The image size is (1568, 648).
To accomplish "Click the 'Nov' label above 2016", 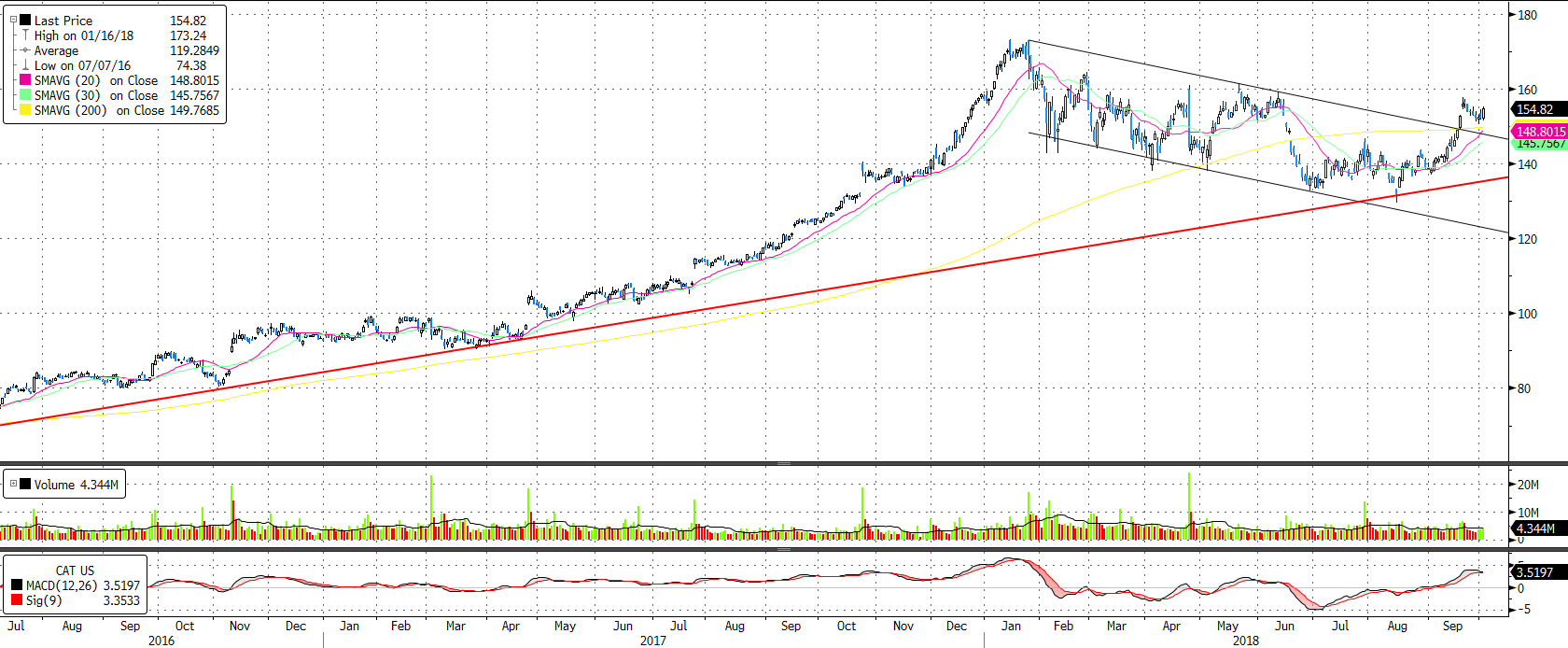I will click(x=240, y=626).
